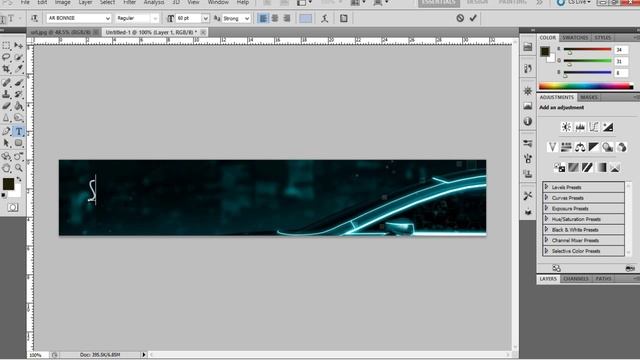The width and height of the screenshot is (640, 360).
Task: Select the Paint Bucket tool
Action: pos(19,106)
